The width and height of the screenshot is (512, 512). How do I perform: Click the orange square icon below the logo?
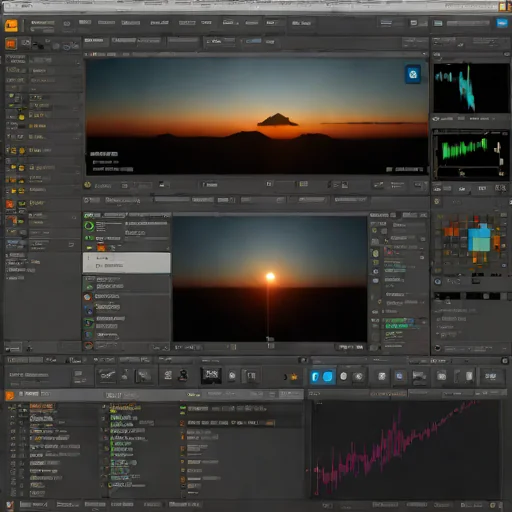pos(11,44)
